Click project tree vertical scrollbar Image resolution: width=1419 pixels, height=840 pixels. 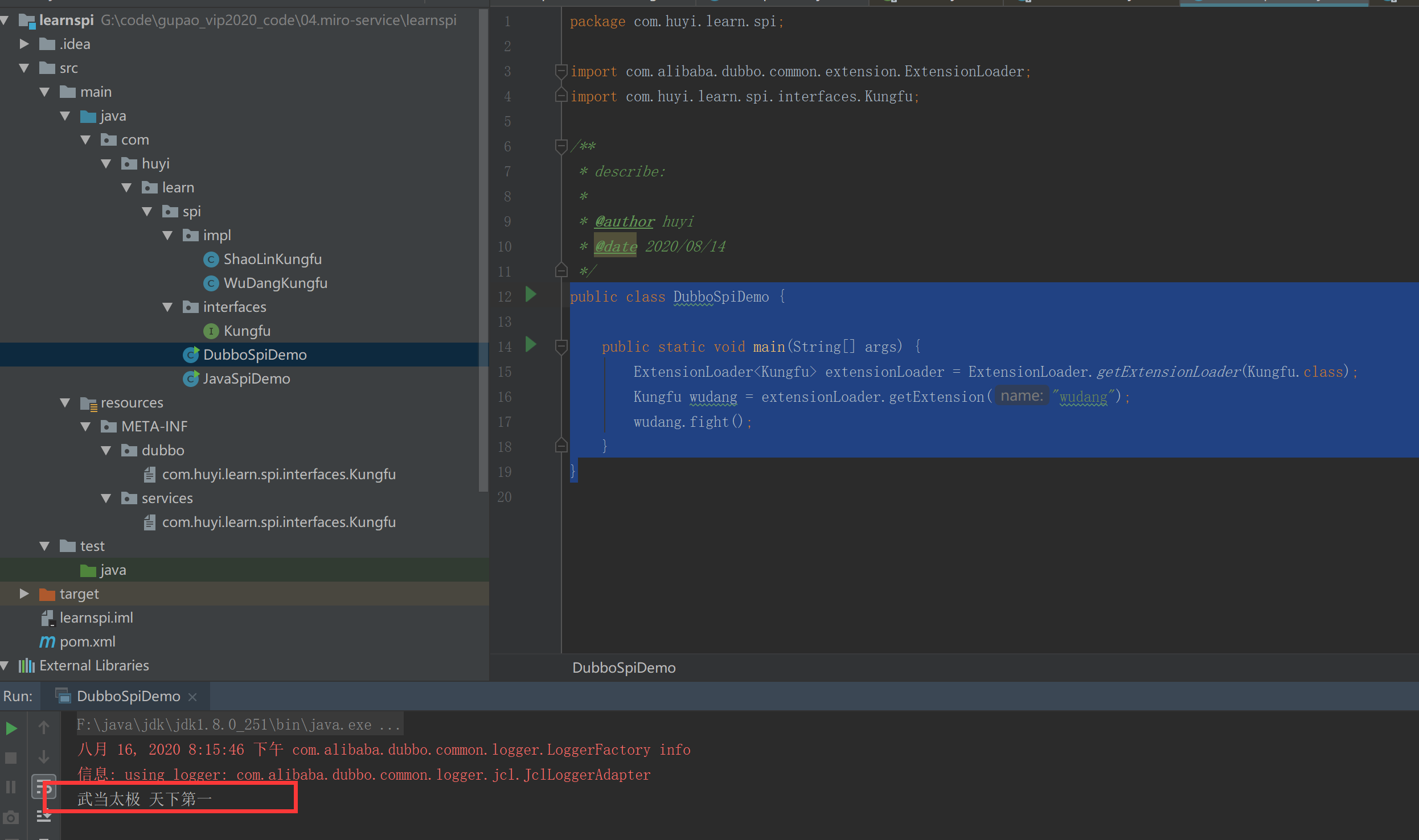click(x=483, y=250)
